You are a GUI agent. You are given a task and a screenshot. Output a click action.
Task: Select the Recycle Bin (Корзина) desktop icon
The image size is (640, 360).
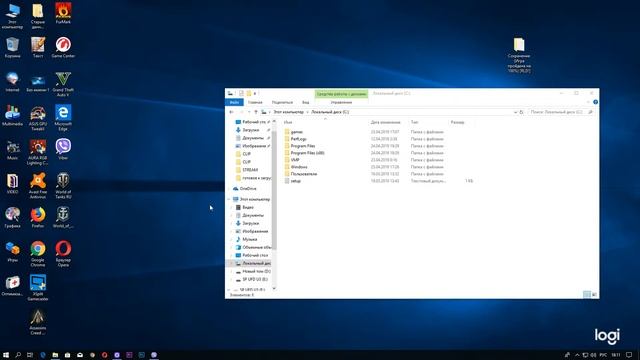tap(12, 47)
